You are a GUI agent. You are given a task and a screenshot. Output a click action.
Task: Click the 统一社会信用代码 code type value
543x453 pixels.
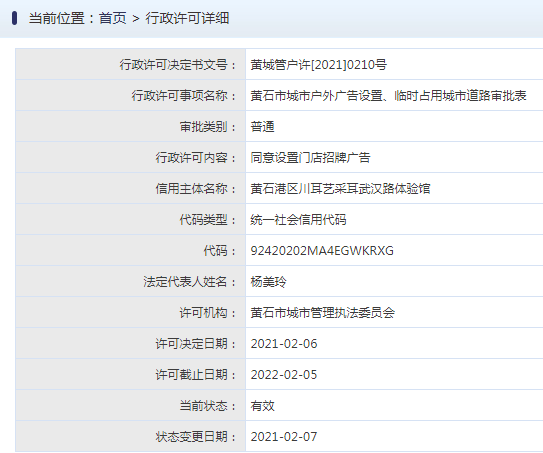[x=298, y=220]
